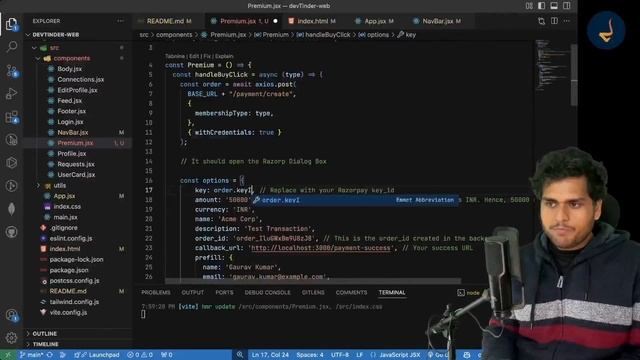Change encoding via UTF-8 status item

click(340, 355)
